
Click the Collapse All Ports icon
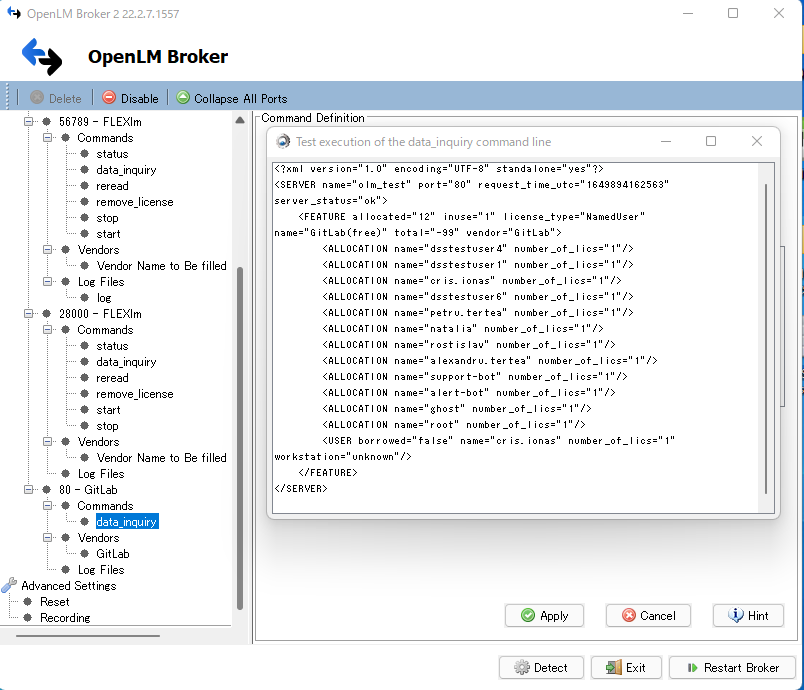pos(183,98)
